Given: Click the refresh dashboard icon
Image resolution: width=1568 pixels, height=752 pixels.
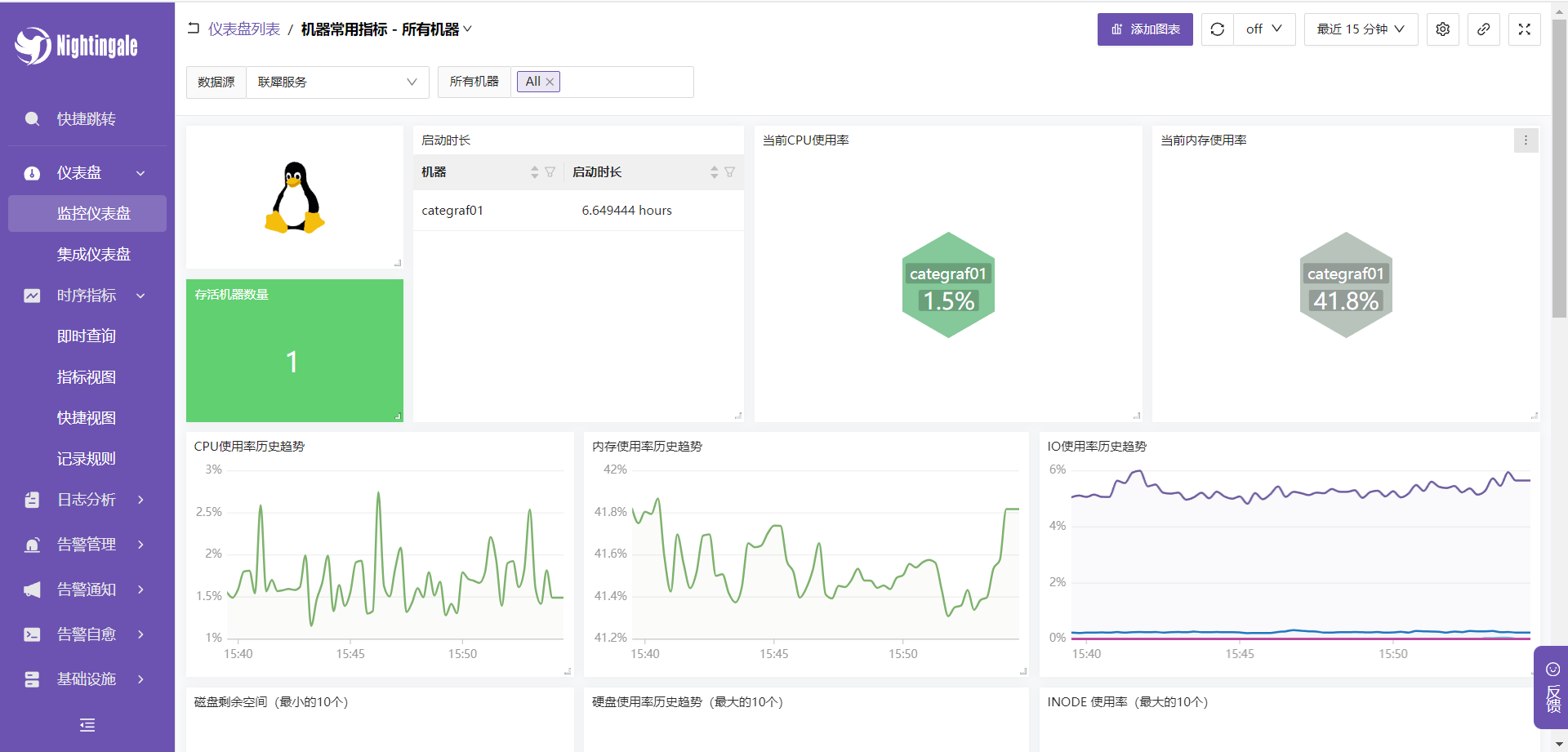Looking at the screenshot, I should click(x=1217, y=29).
